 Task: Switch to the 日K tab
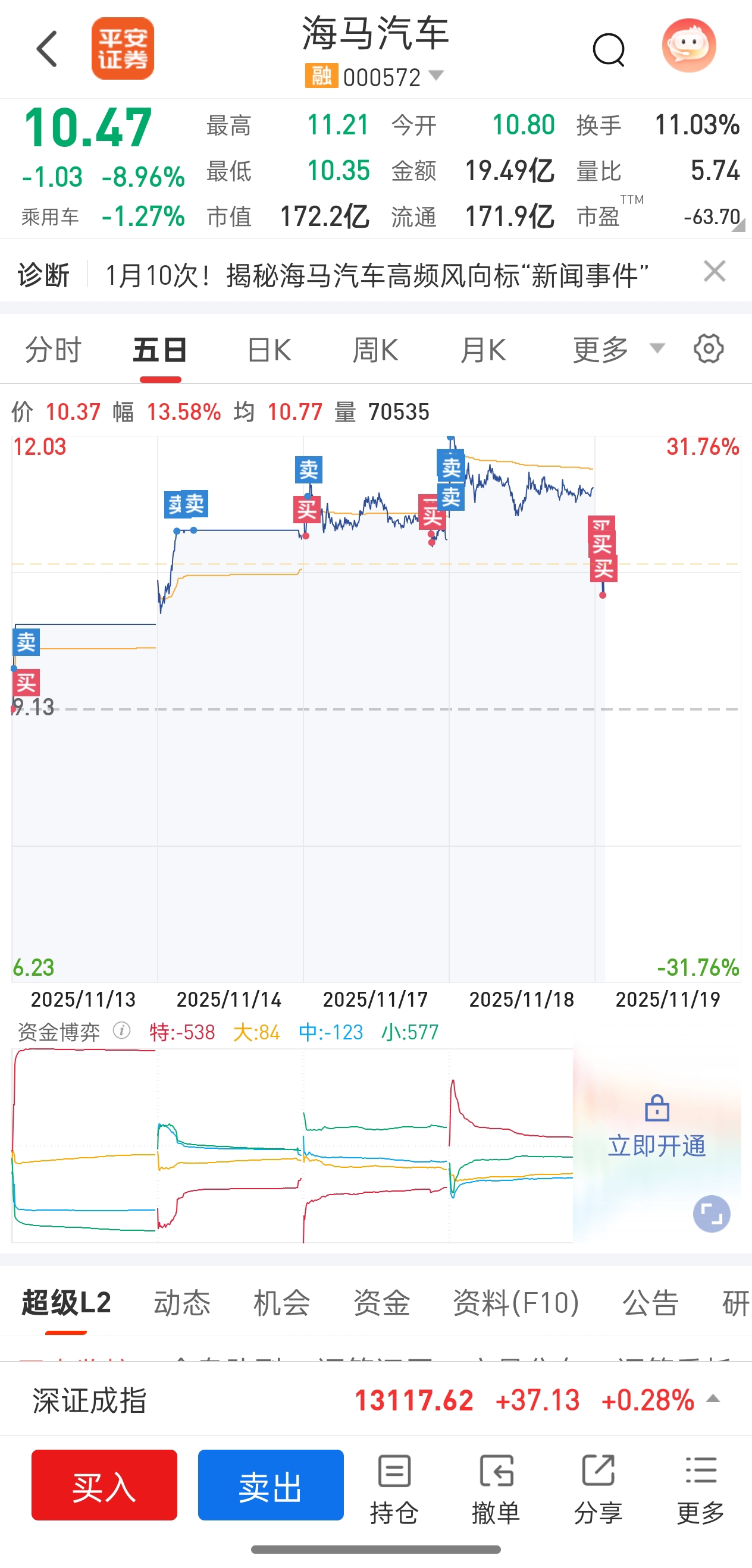click(x=268, y=350)
